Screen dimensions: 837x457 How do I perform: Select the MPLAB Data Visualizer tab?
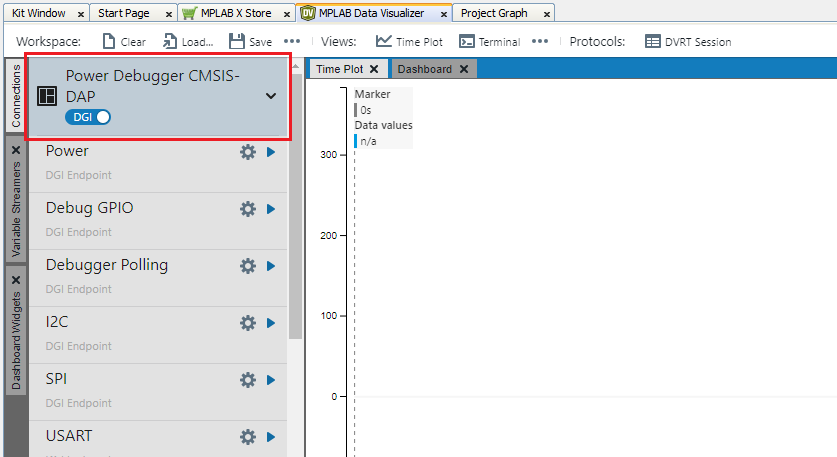point(372,13)
